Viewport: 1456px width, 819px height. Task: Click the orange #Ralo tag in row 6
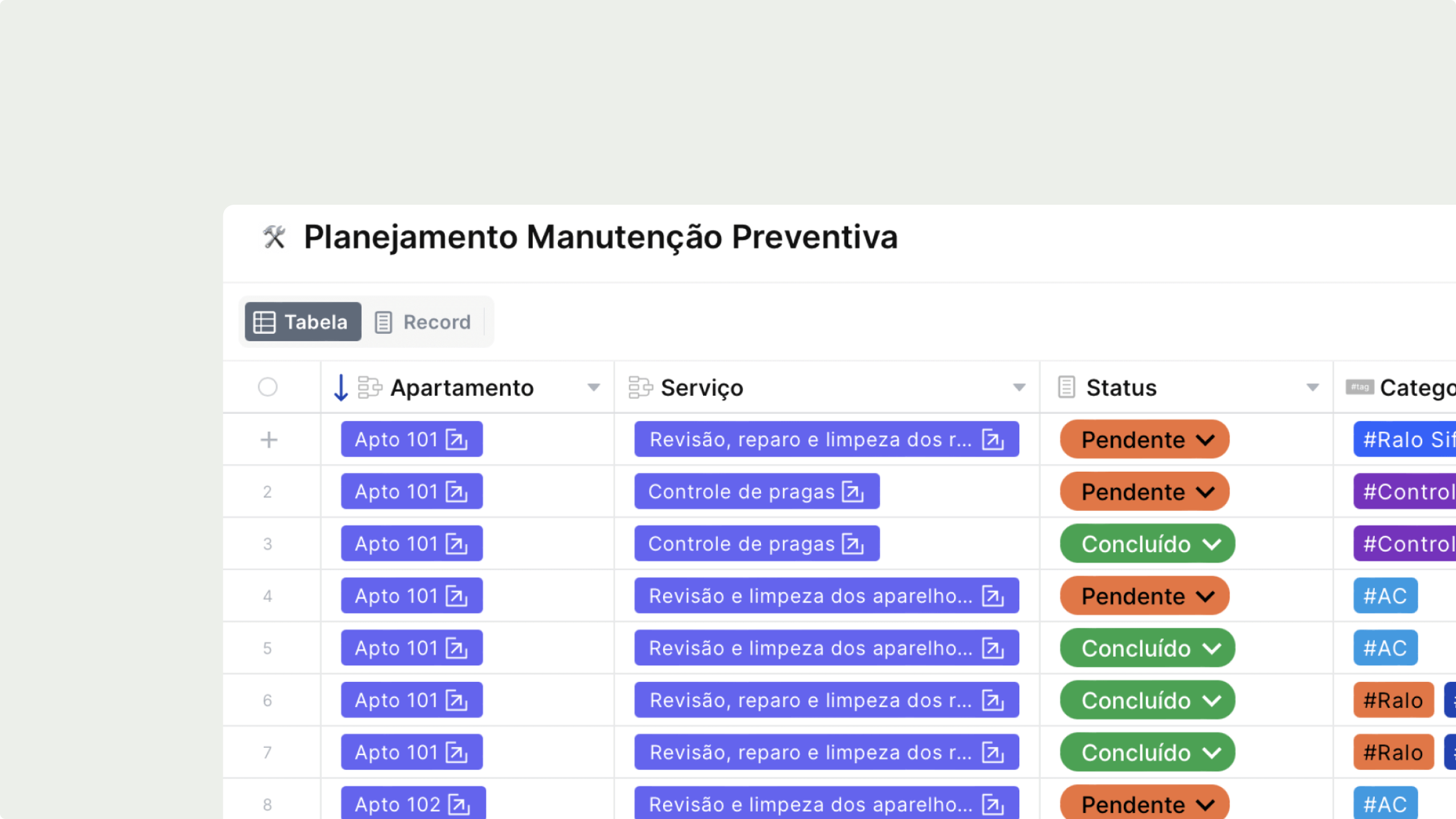pyautogui.click(x=1393, y=700)
